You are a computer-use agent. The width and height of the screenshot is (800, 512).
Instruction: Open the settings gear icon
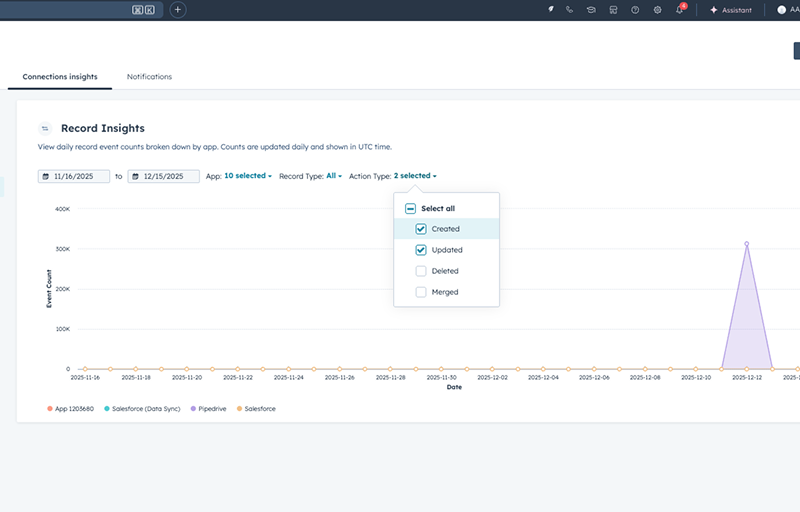point(658,10)
